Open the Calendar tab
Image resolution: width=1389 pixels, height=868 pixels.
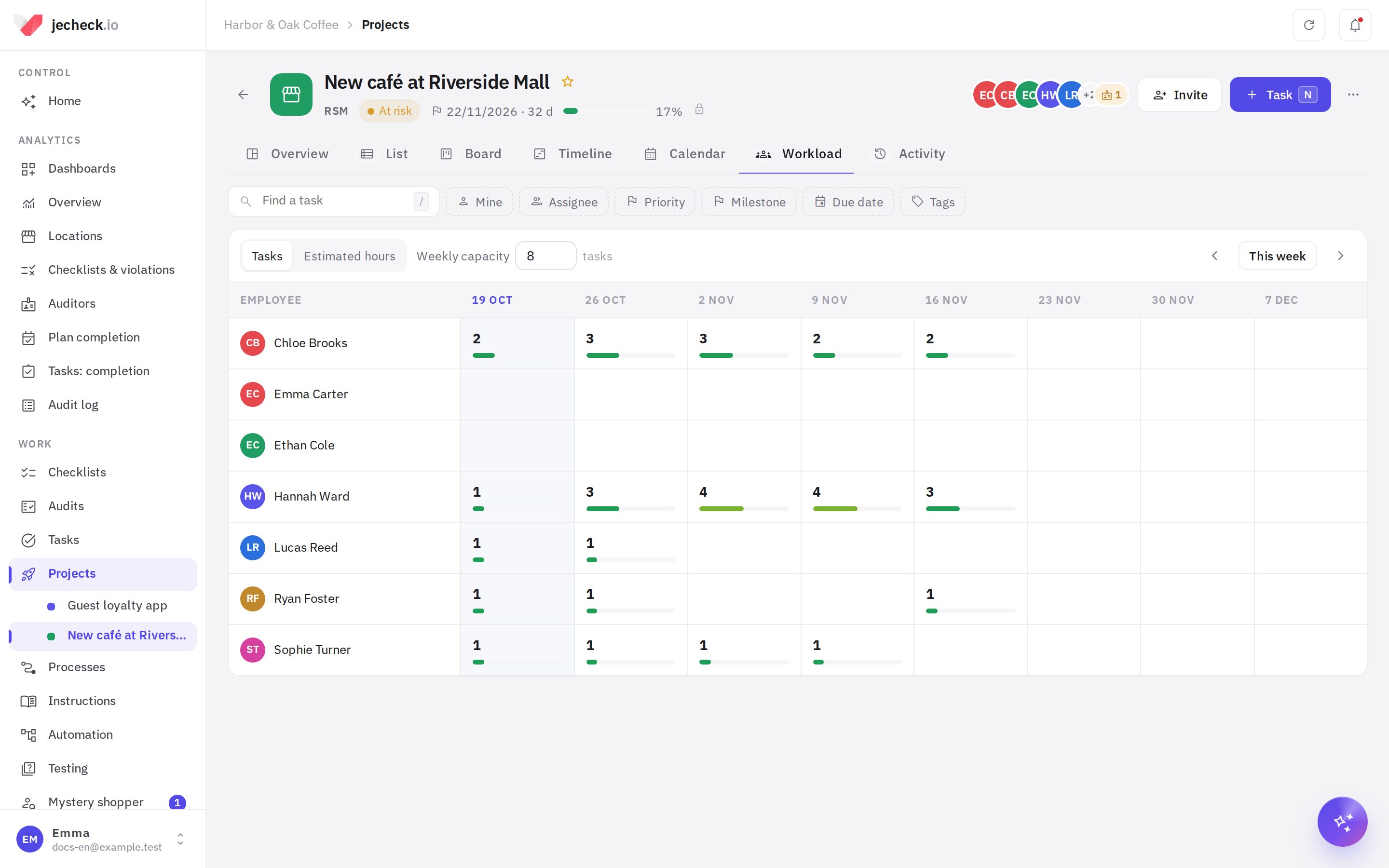pos(685,154)
